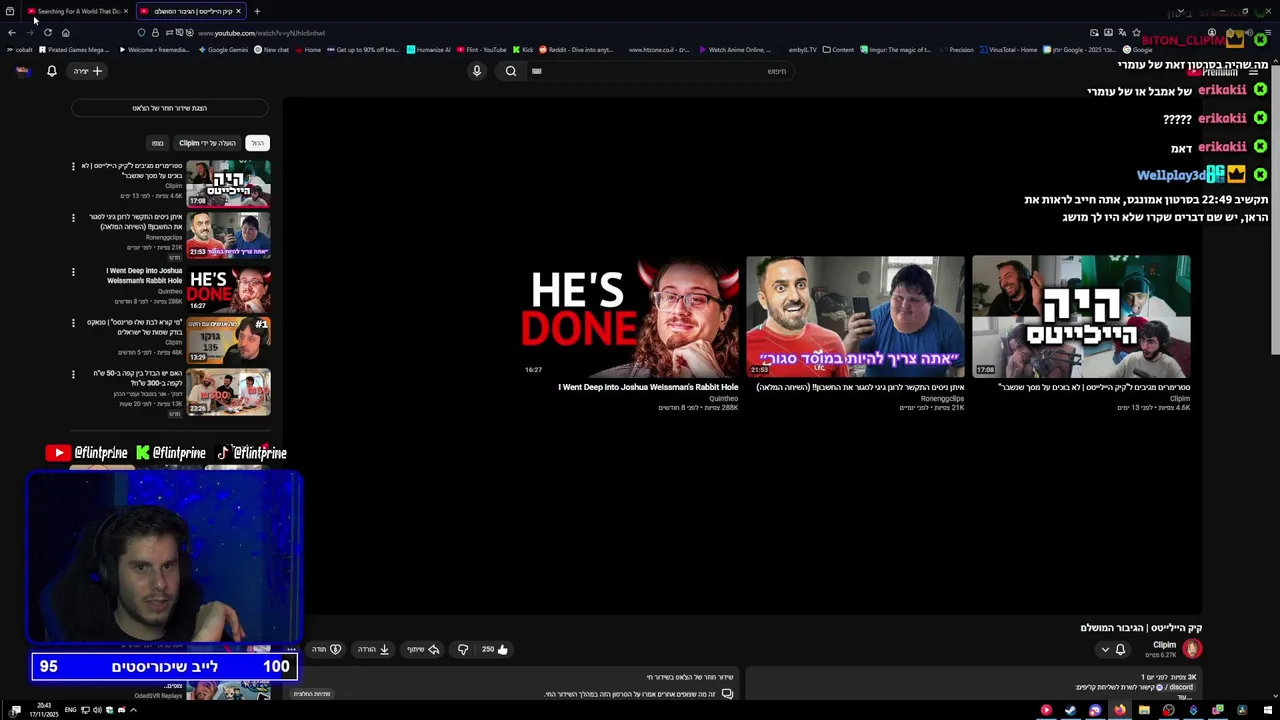
Task: Select the third sidebar filter chip
Action: click(x=157, y=143)
